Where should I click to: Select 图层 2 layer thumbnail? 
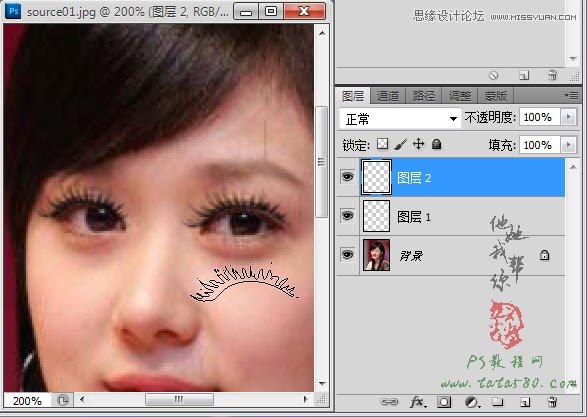tap(376, 177)
